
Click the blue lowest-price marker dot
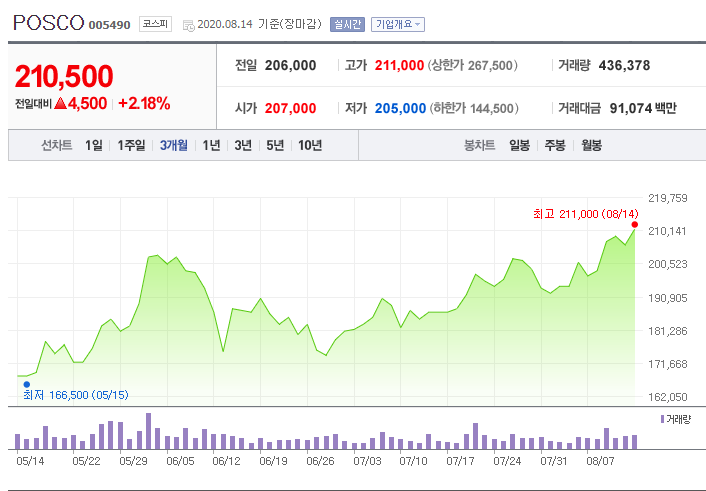point(27,384)
